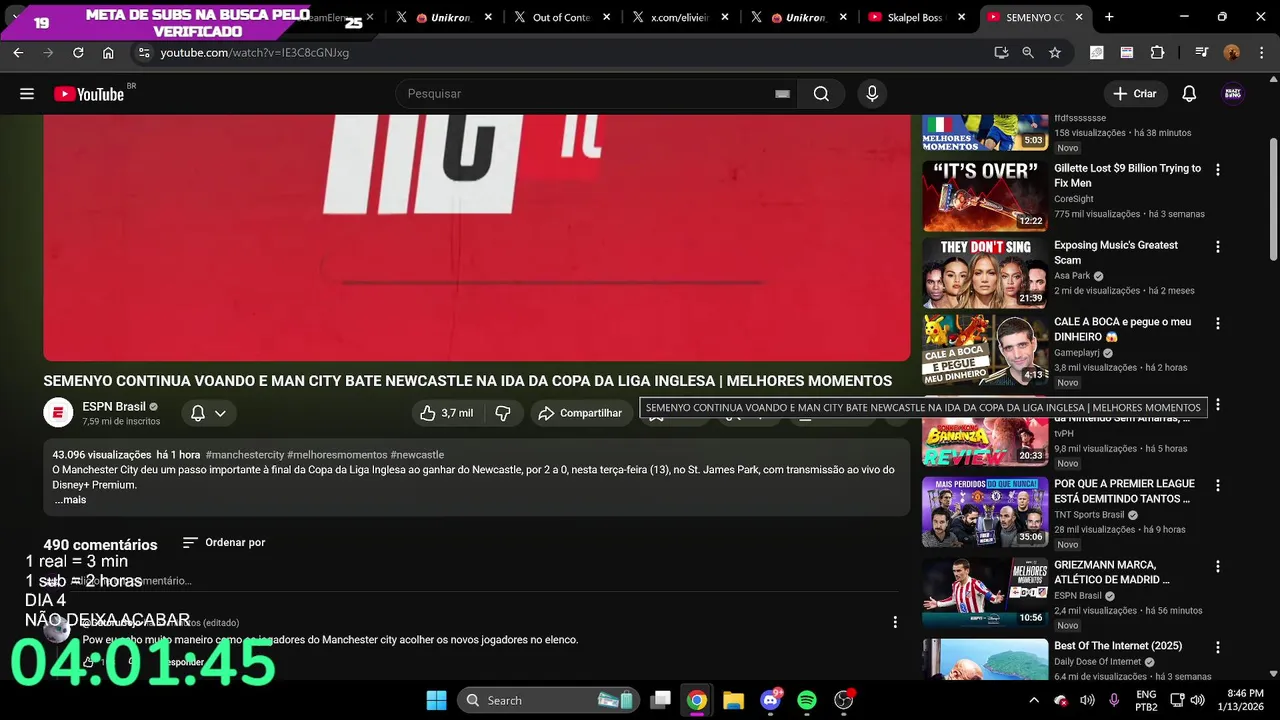Install app icon in the address bar
This screenshot has width=1280, height=720.
pos(1001,53)
